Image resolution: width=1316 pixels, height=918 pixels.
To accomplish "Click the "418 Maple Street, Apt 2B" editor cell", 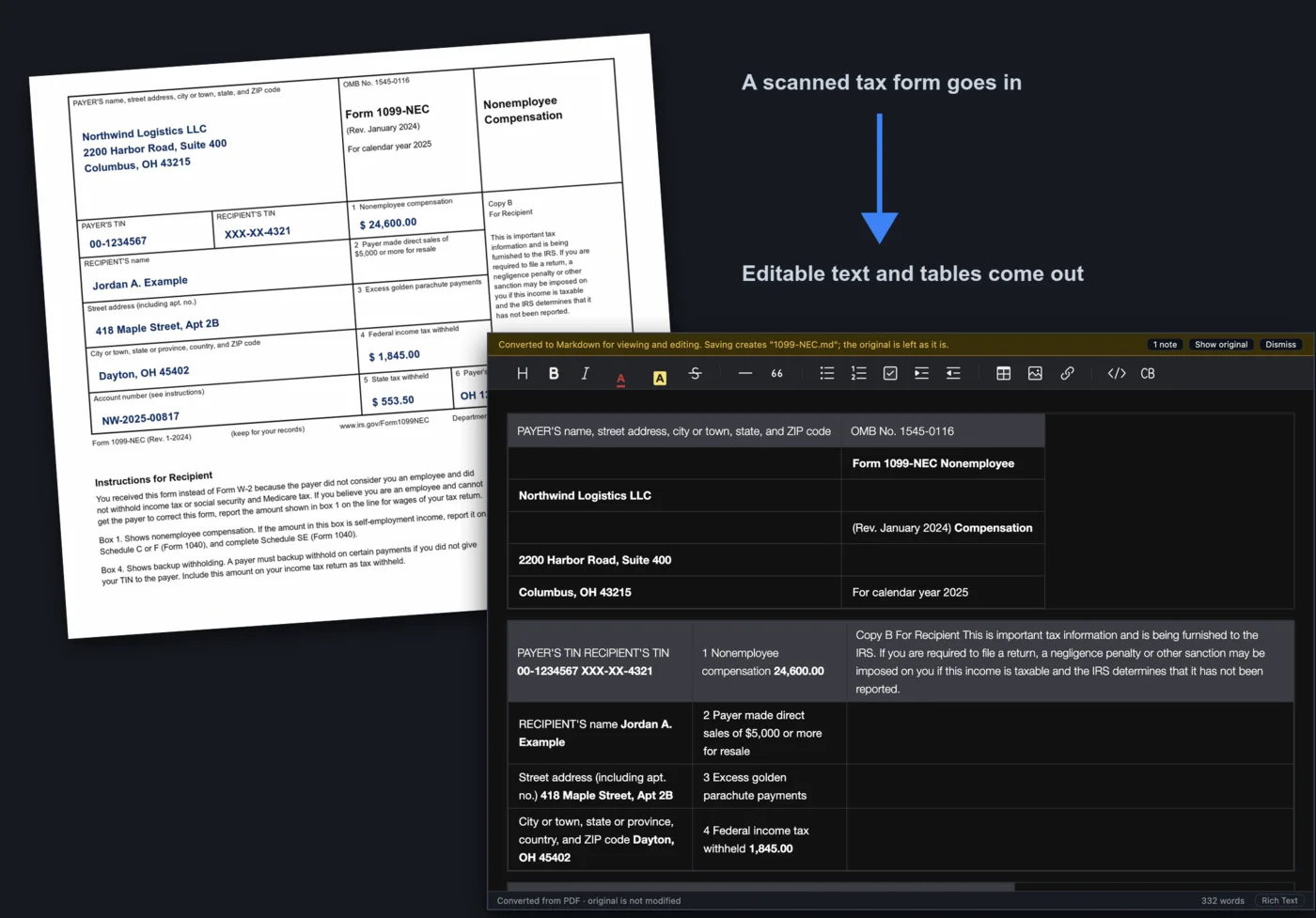I will coord(600,786).
